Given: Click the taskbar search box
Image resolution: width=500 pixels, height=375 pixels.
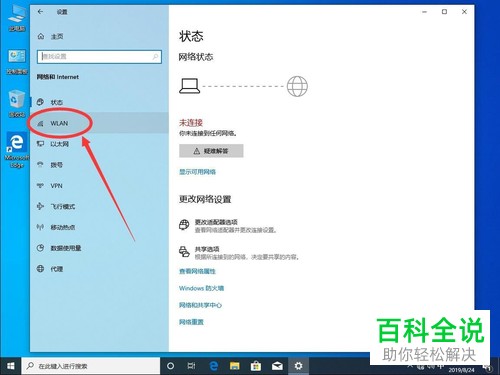Looking at the screenshot, I should click(91, 366).
